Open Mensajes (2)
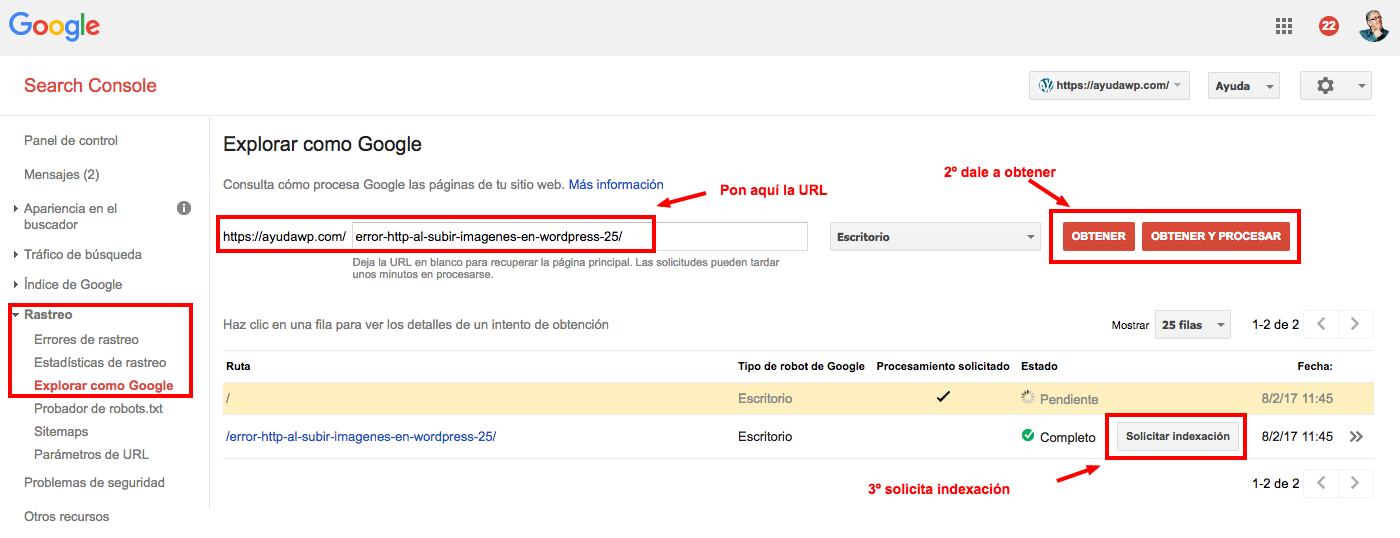This screenshot has width=1400, height=538. (x=61, y=174)
